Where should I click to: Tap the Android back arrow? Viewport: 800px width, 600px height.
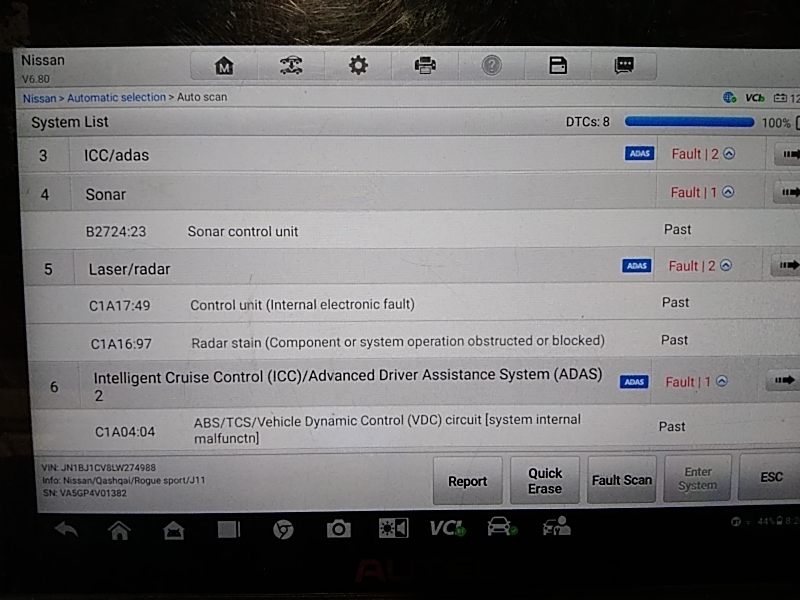pos(66,529)
